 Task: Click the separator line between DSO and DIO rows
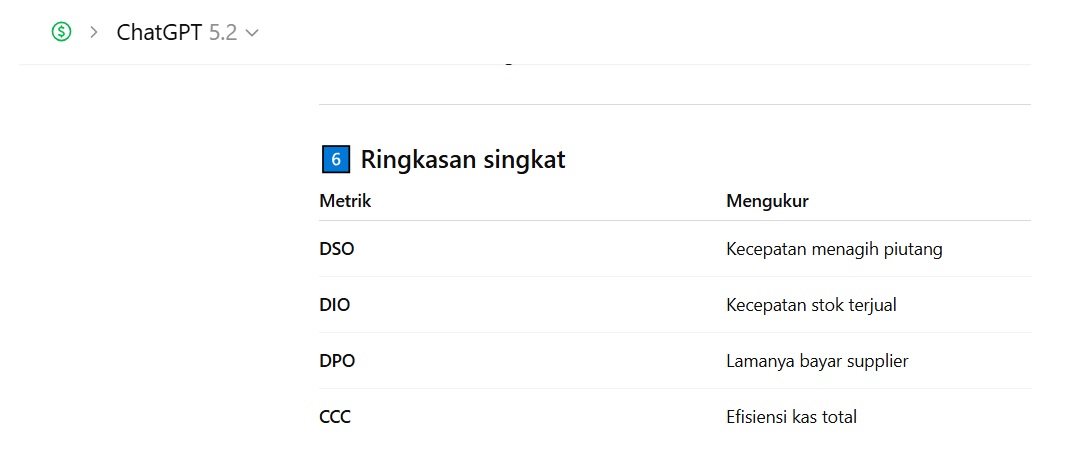click(674, 277)
